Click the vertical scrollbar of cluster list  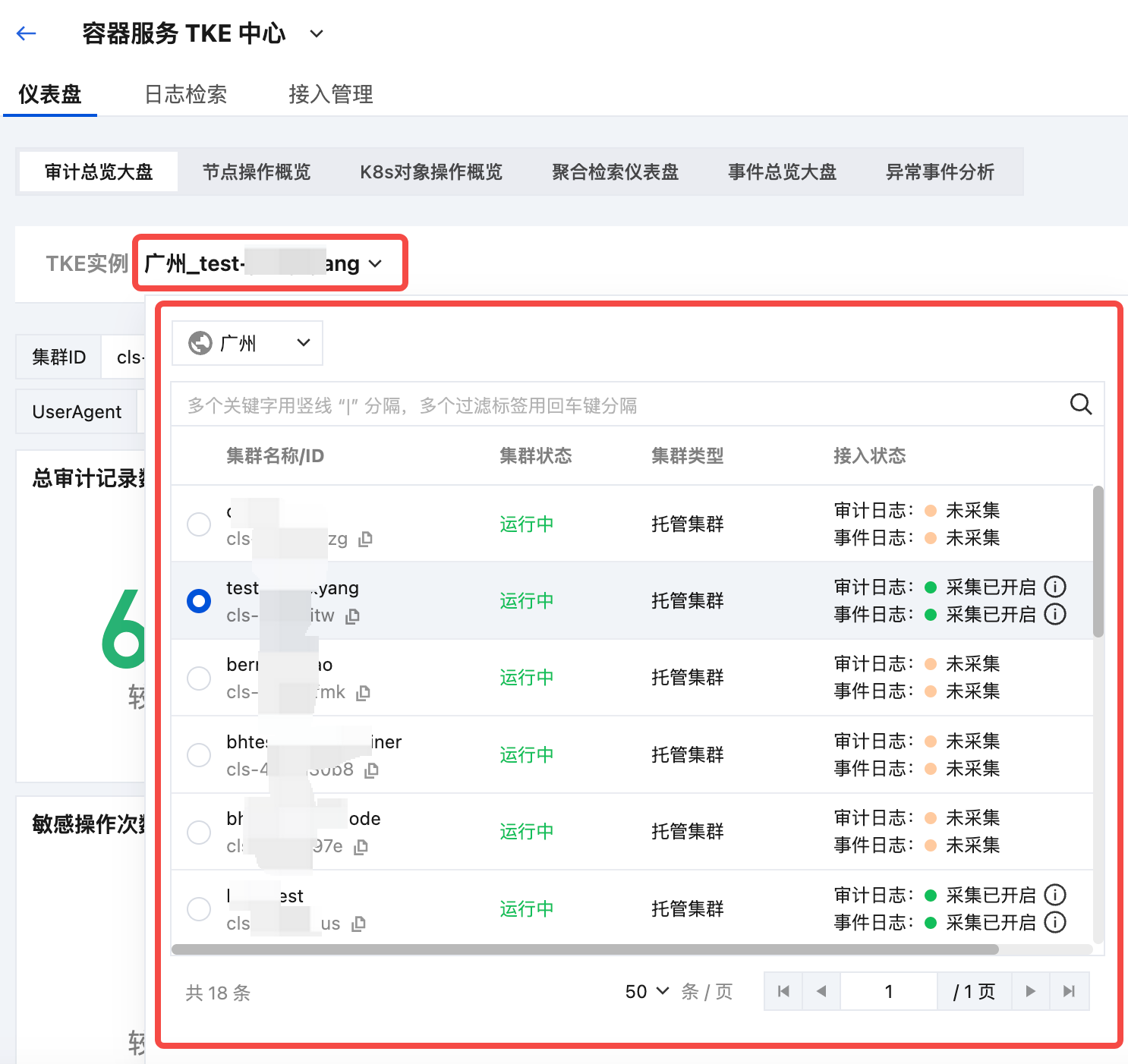point(1098,562)
